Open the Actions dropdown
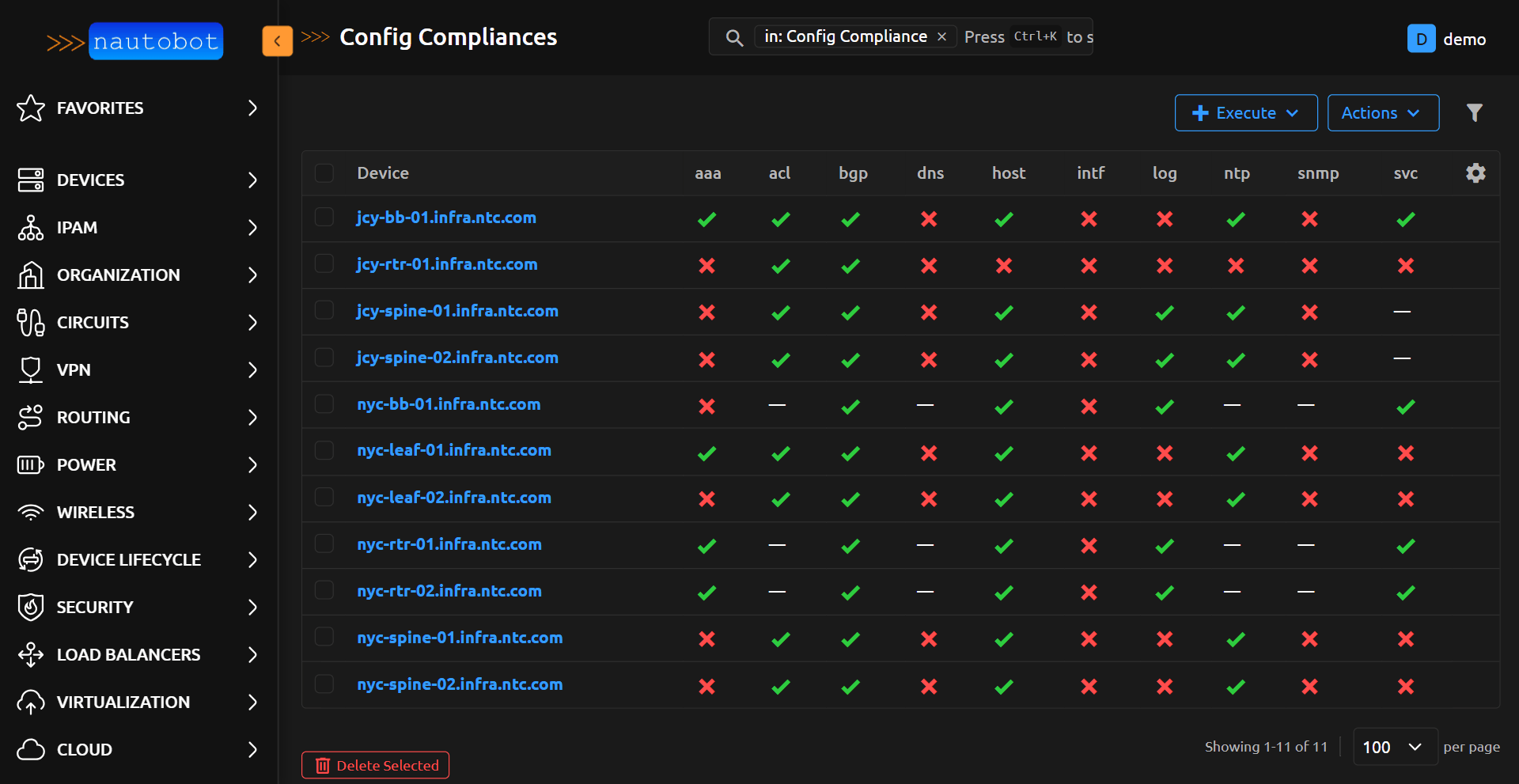This screenshot has width=1519, height=784. [1382, 113]
